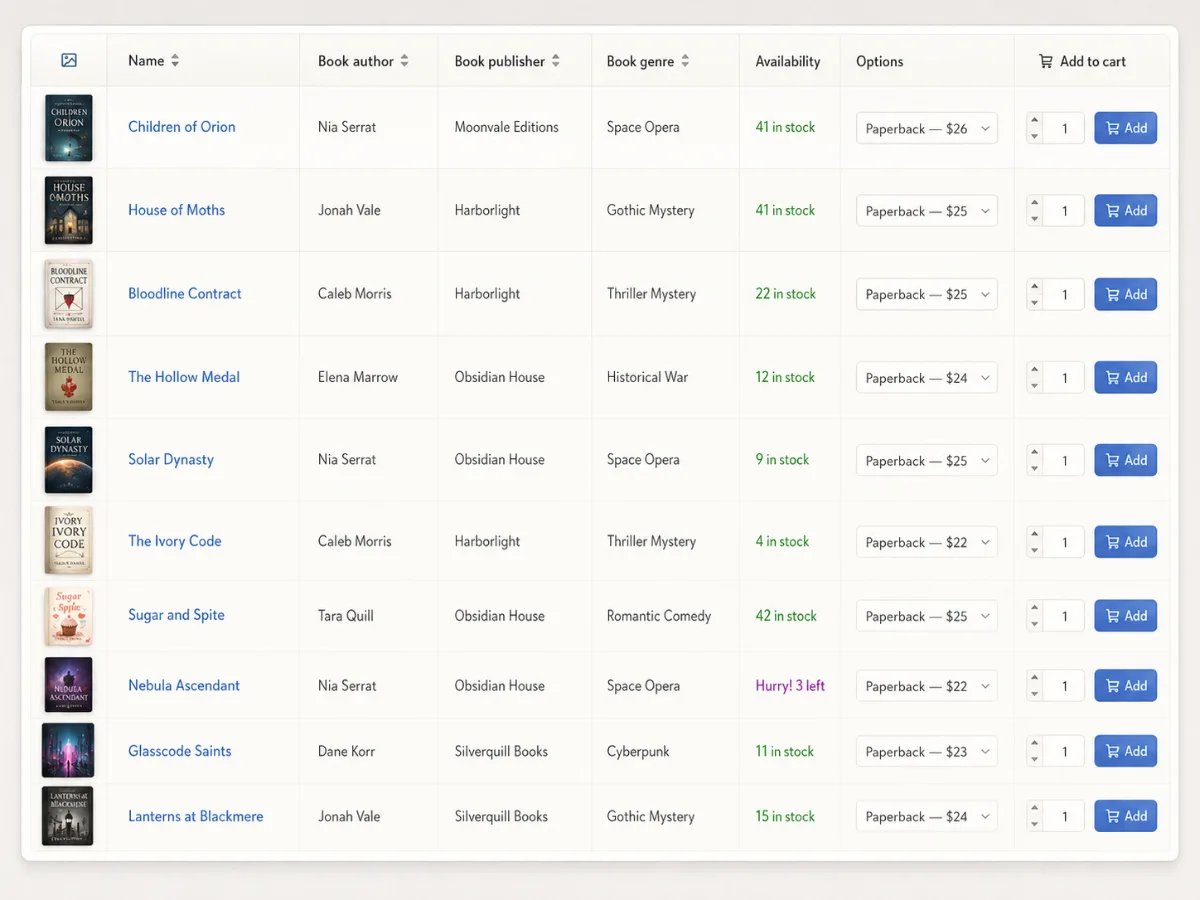Open Sugar and Spite cover thumbnail
This screenshot has width=1200, height=900.
tap(69, 616)
